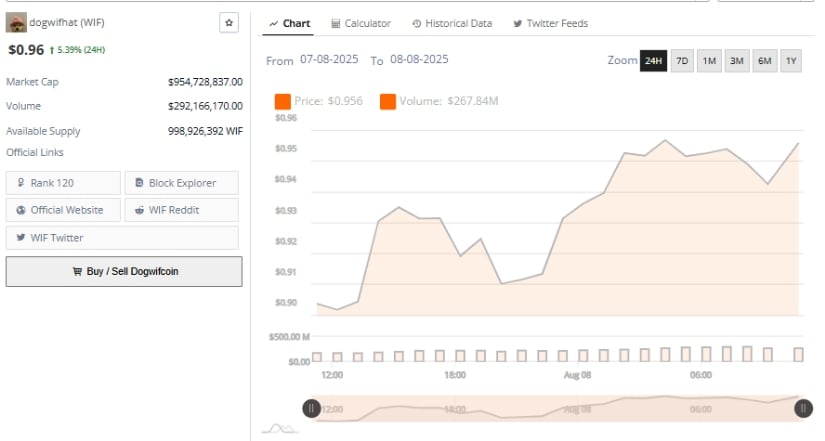Screen dimensions: 825x441
Task: Click Buy / Sell Dogwifcoin button
Action: pyautogui.click(x=124, y=272)
